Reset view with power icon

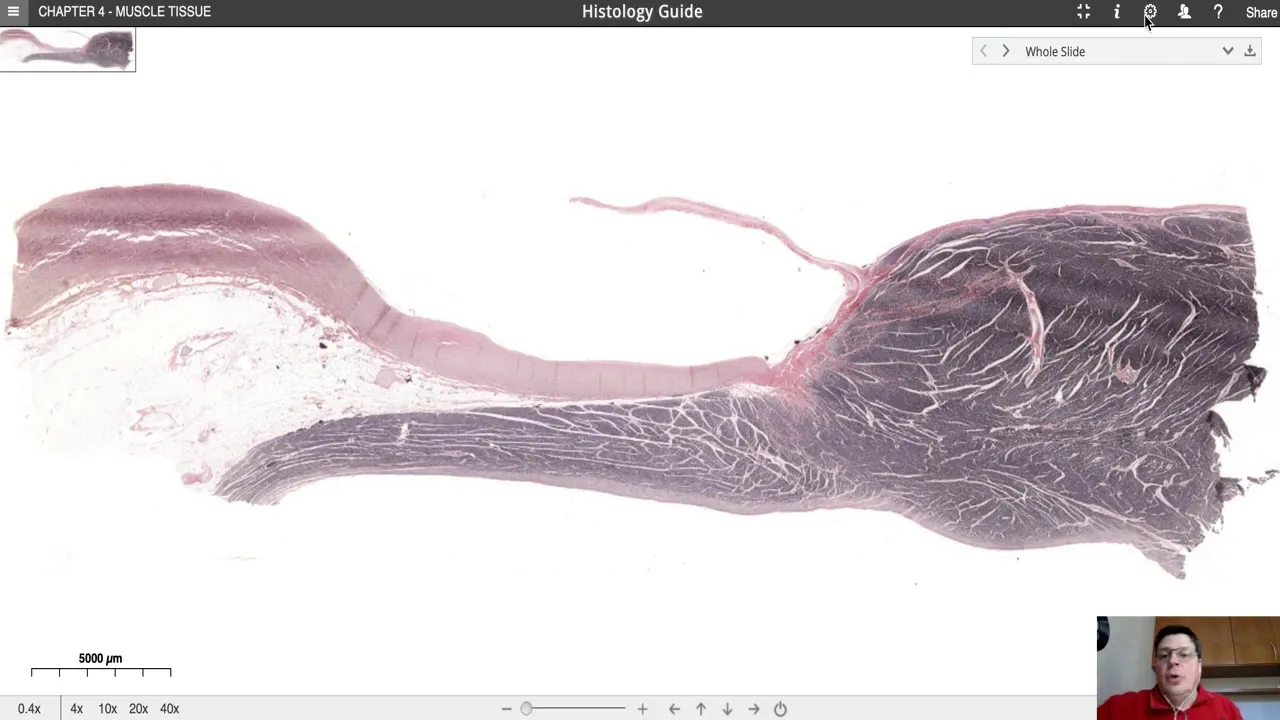780,709
